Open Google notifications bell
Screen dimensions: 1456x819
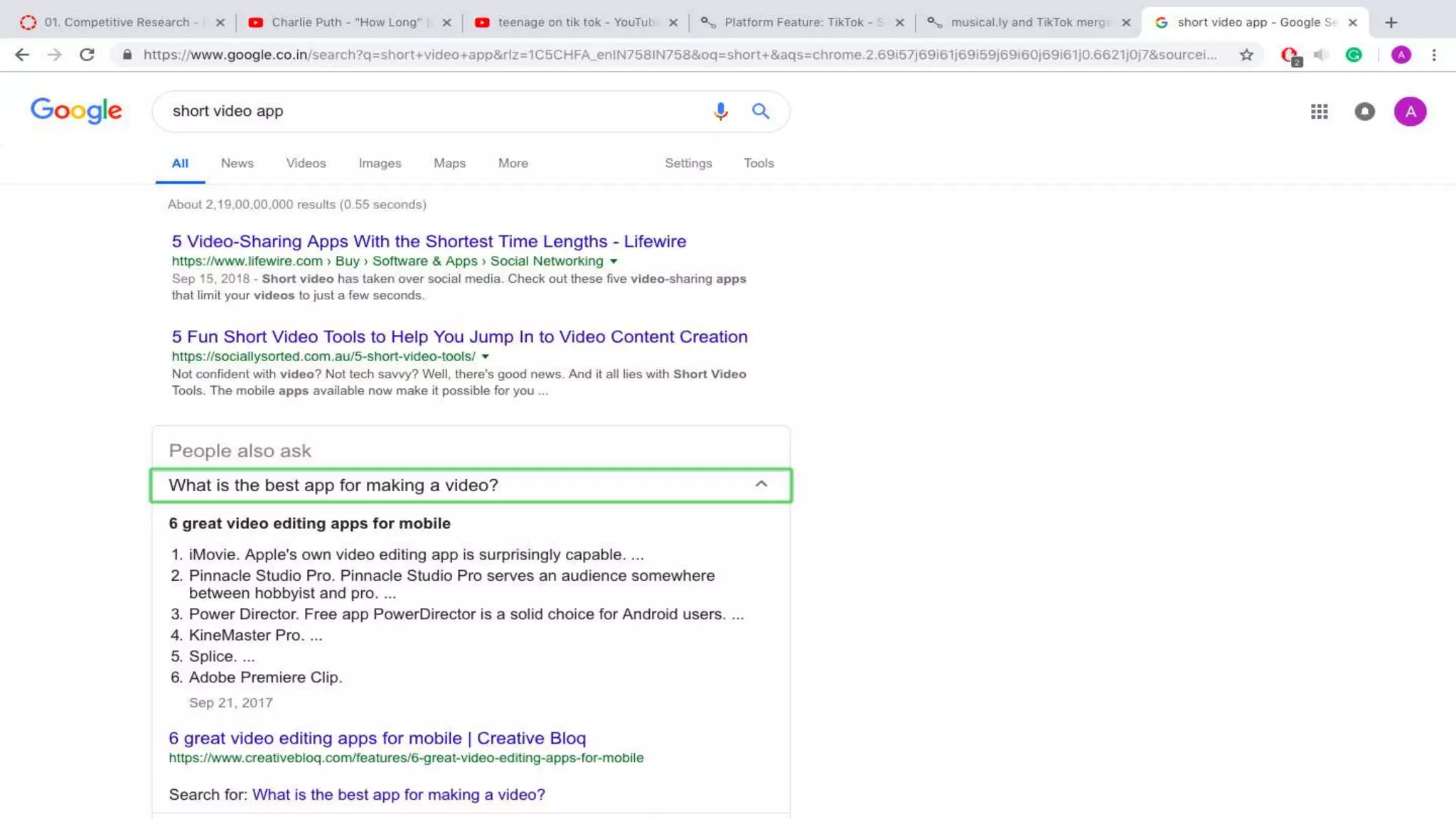point(1364,112)
